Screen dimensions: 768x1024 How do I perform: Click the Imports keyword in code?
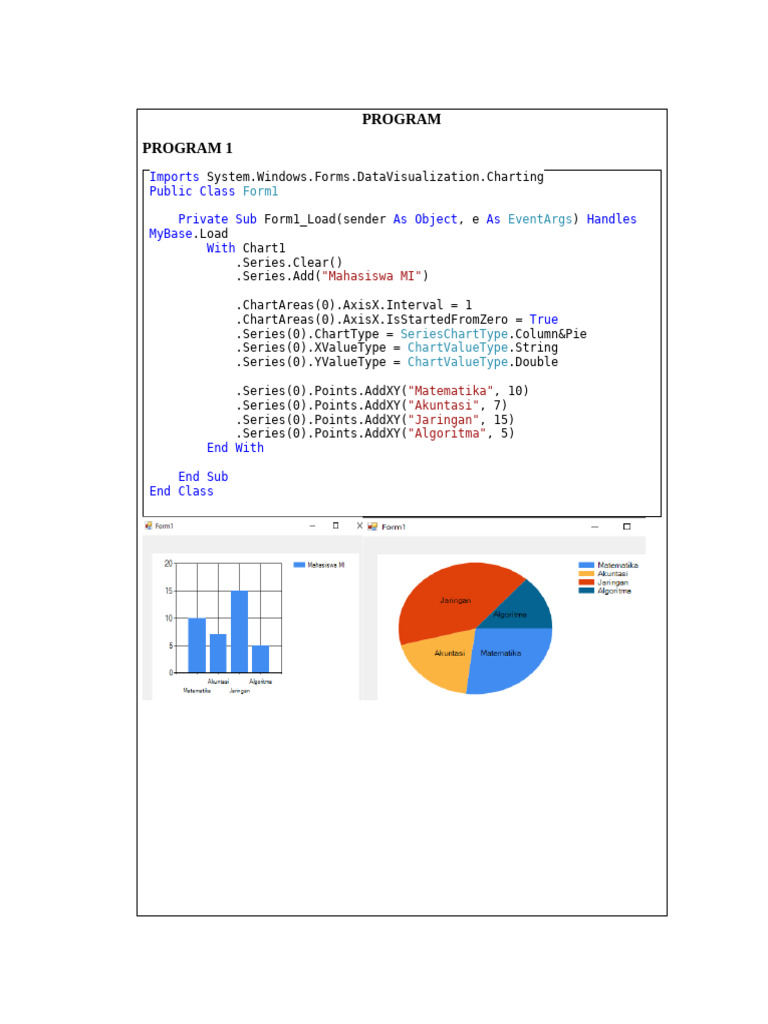pyautogui.click(x=174, y=177)
